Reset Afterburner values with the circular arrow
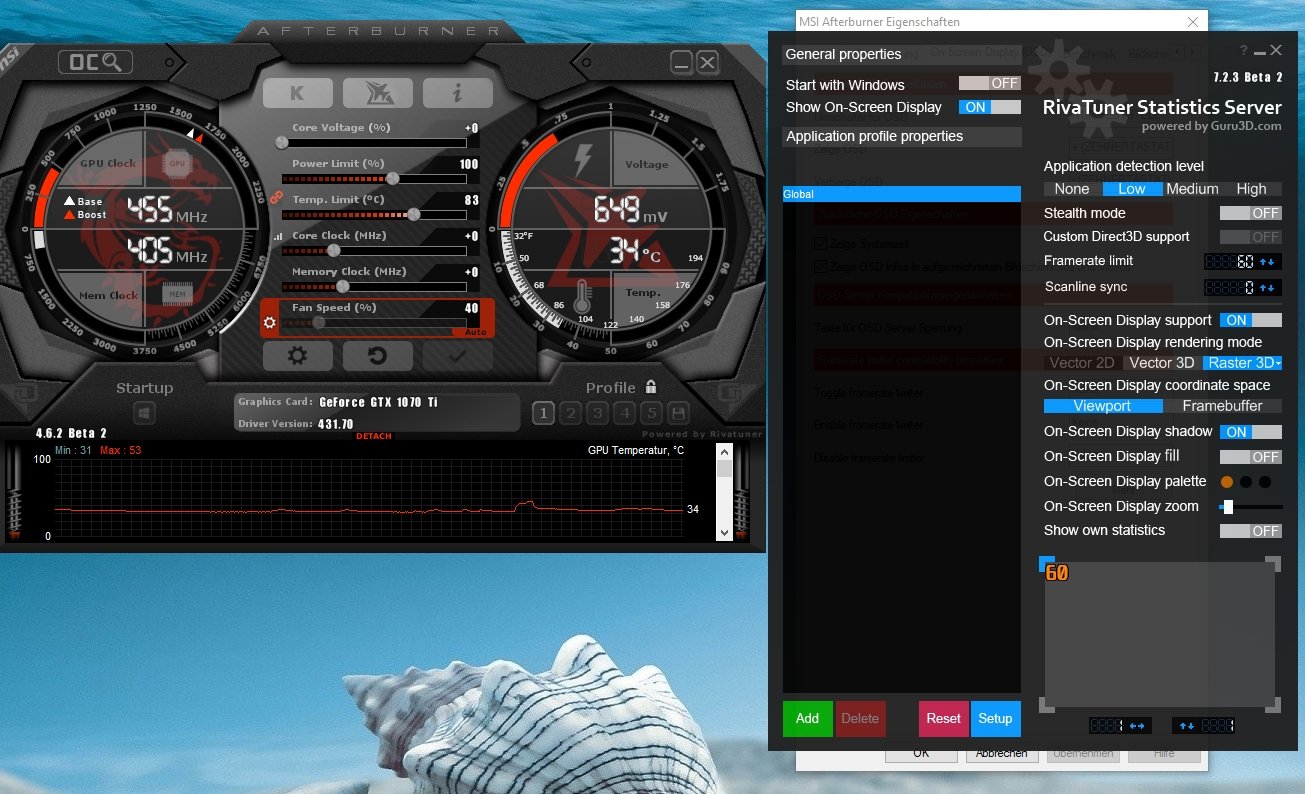 click(378, 355)
